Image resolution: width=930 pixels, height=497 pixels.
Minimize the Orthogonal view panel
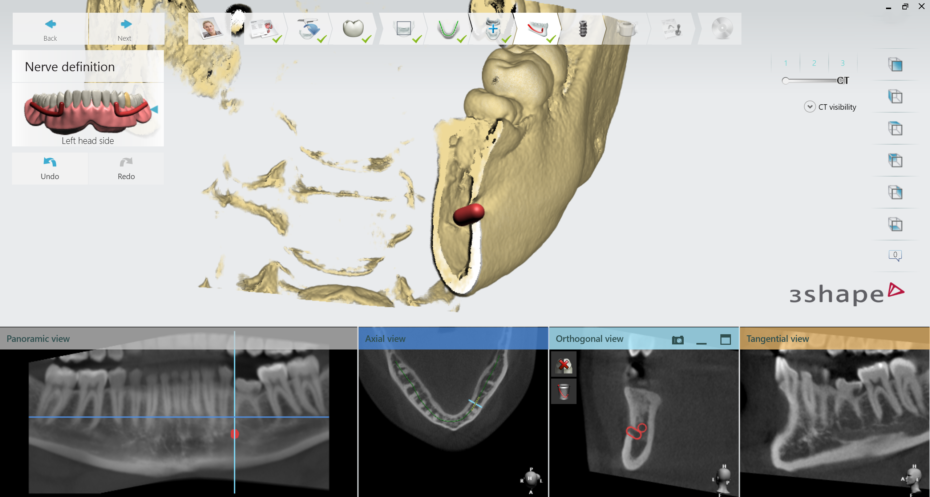coord(701,340)
